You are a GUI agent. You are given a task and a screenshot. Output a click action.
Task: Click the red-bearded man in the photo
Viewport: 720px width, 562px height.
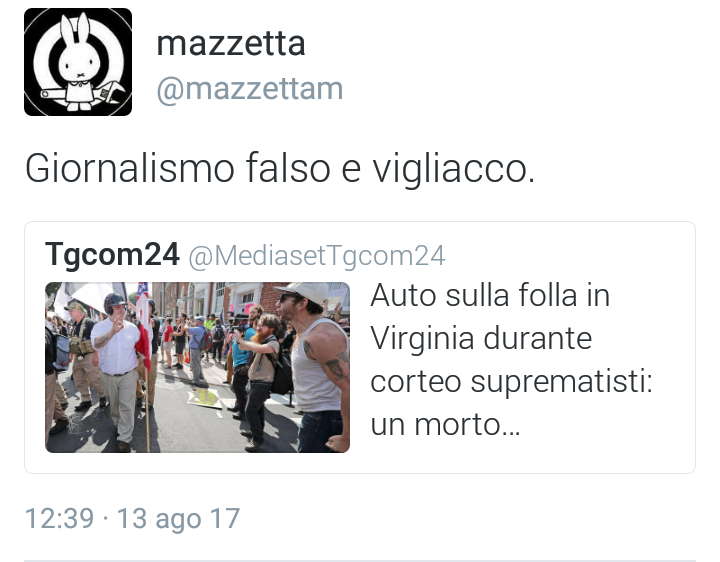point(262,379)
